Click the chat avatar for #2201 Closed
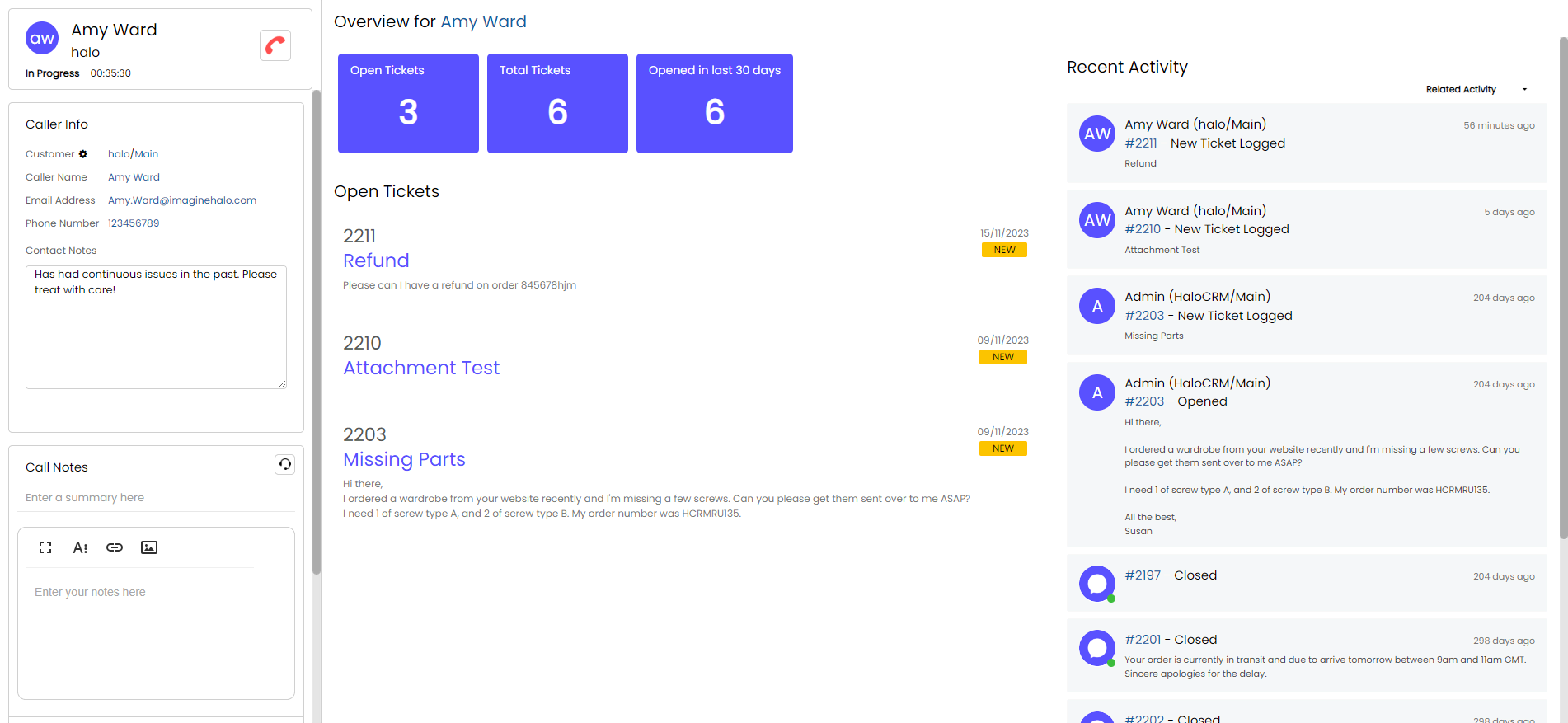The height and width of the screenshot is (723, 1568). [x=1097, y=648]
